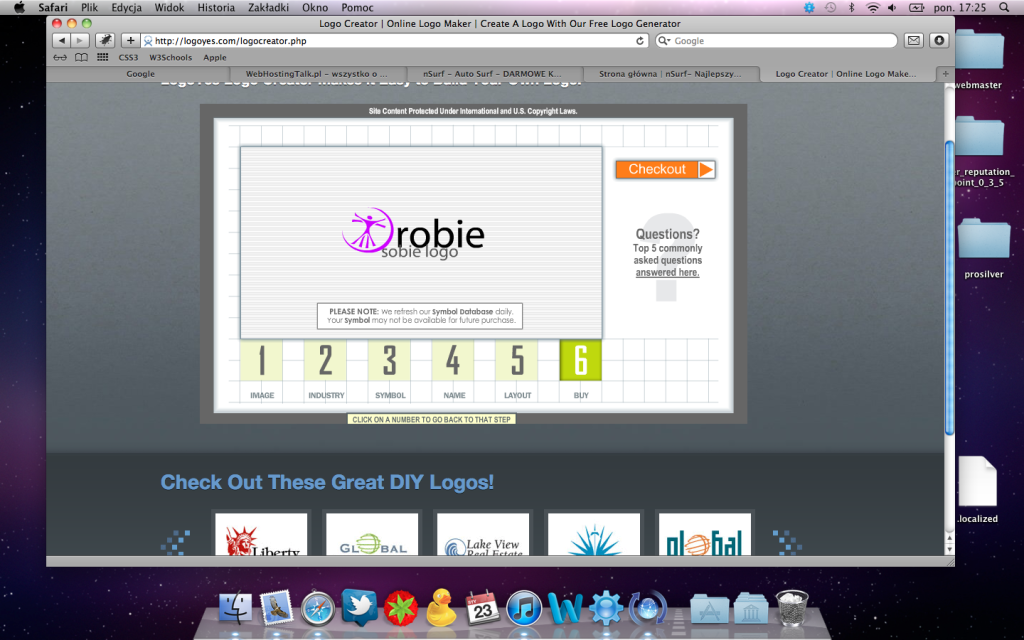The image size is (1024, 640).
Task: Open the Apple bookmark in bookmarks bar
Action: pos(215,57)
